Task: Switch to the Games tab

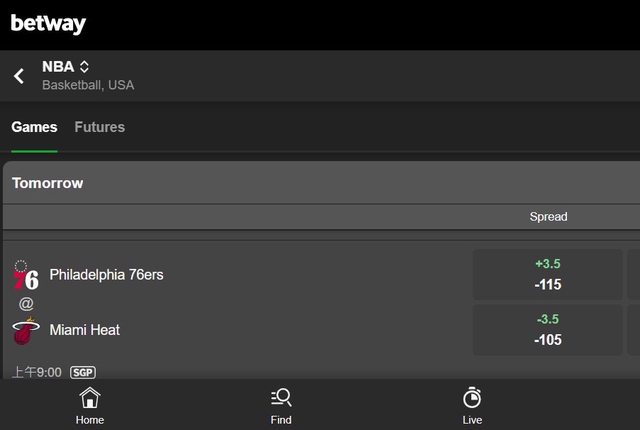Action: [x=34, y=127]
